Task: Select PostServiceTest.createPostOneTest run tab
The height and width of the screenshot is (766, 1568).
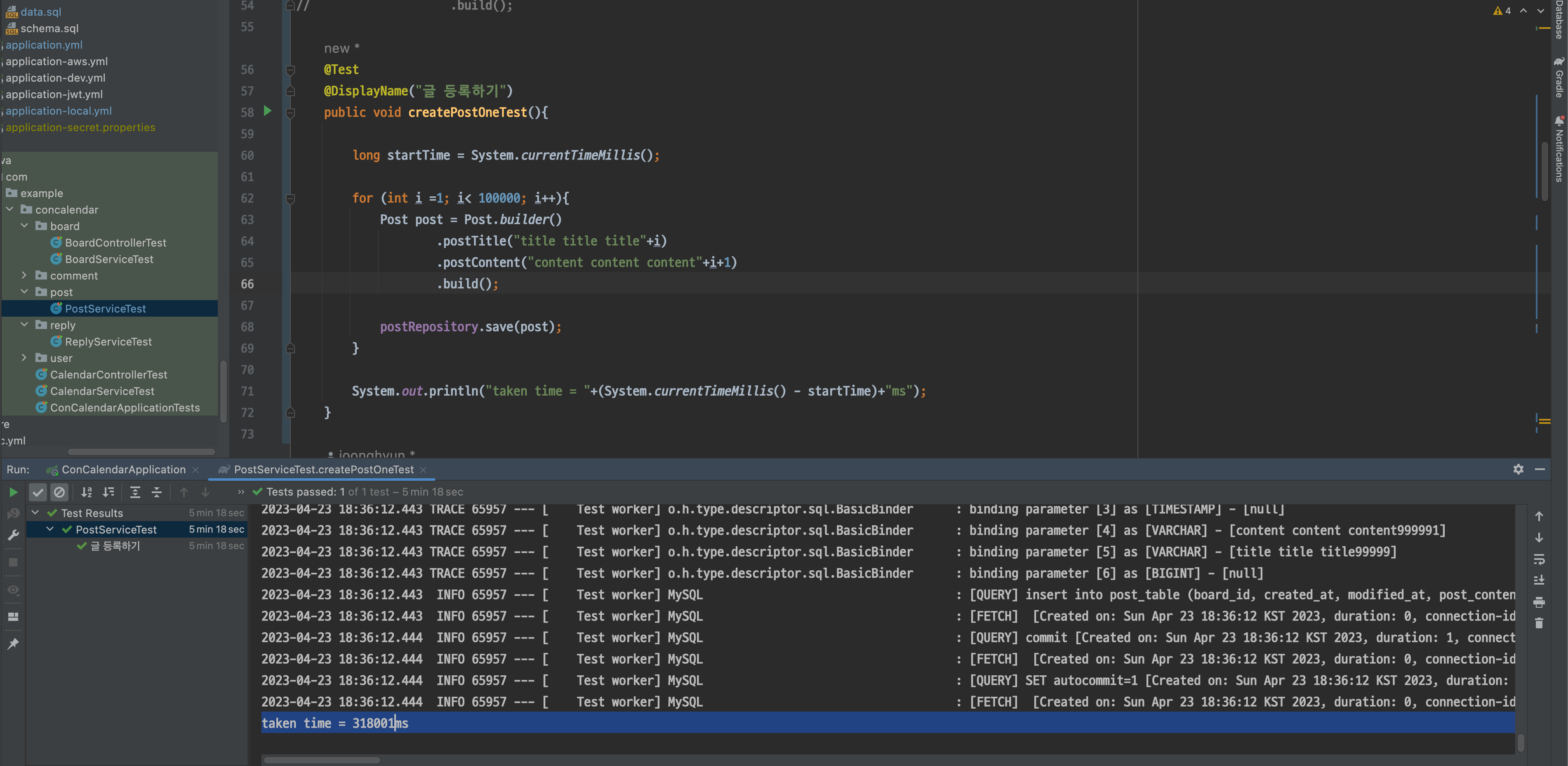Action: (x=323, y=470)
